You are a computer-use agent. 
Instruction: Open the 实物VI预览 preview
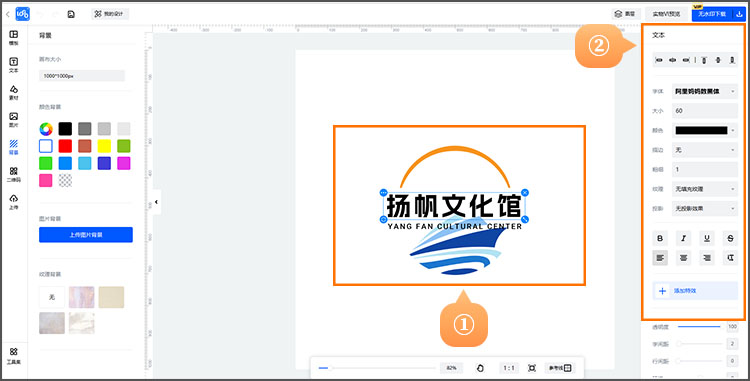[x=666, y=14]
